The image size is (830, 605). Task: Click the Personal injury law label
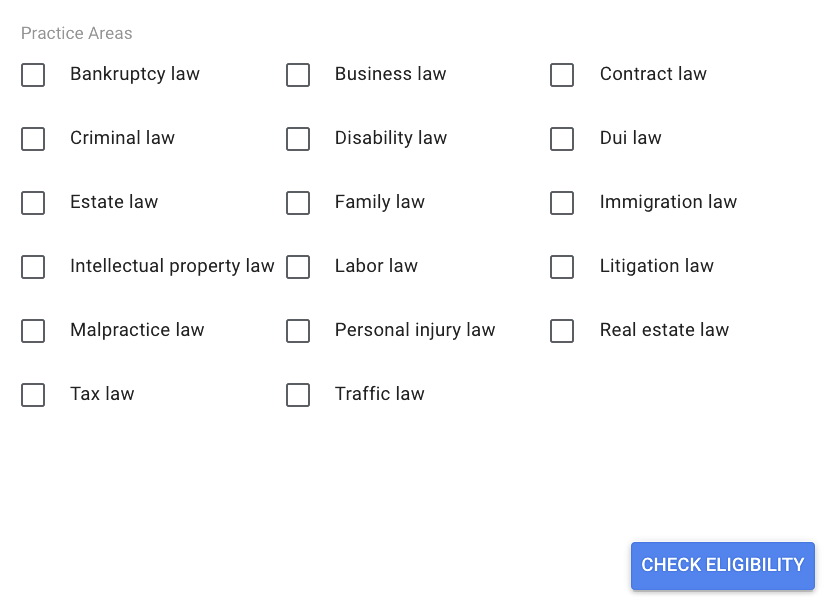pos(415,330)
